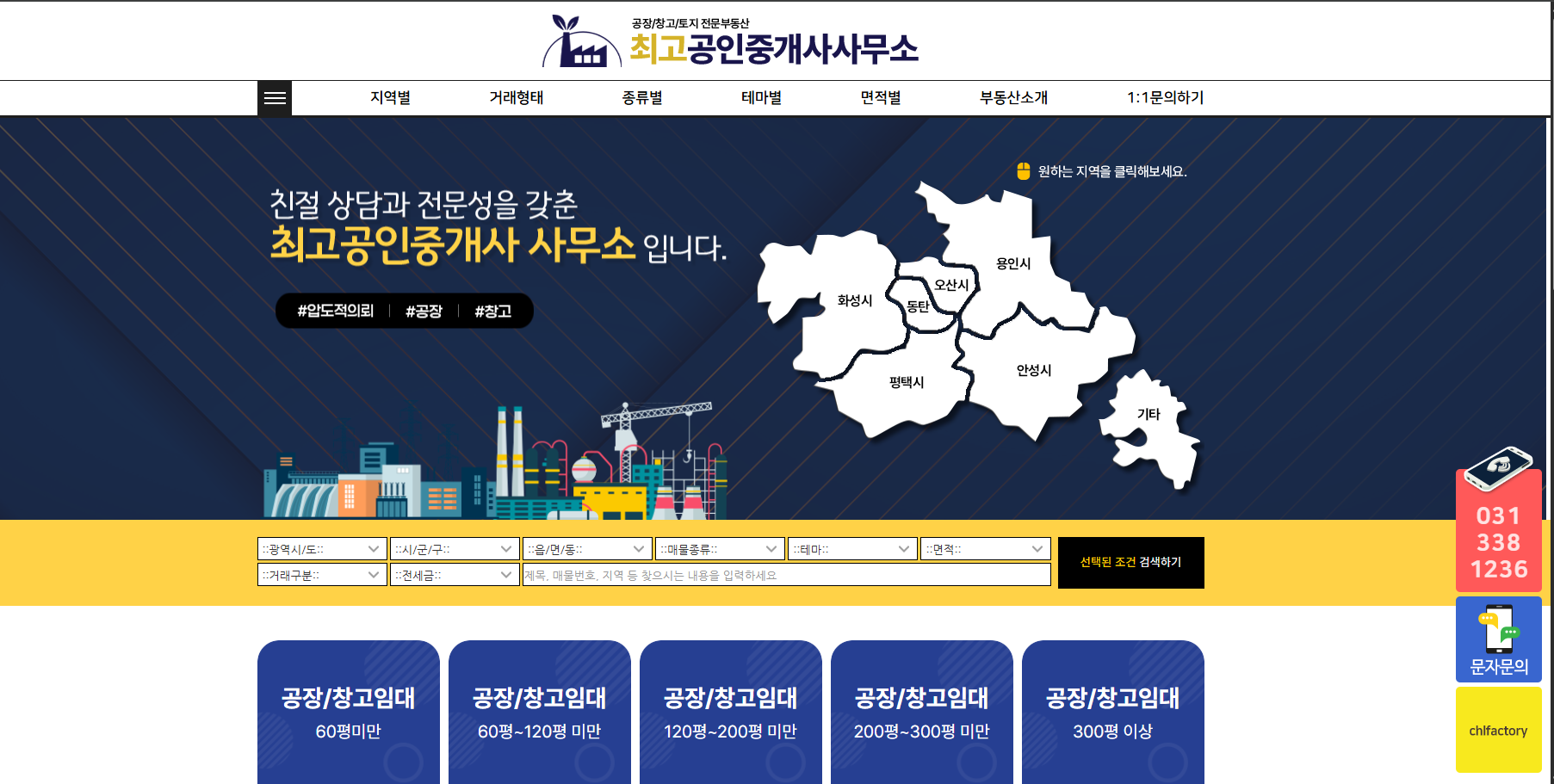Image resolution: width=1554 pixels, height=784 pixels.
Task: Open the 공장/창고임대 300평 이상 card
Action: (x=1112, y=713)
